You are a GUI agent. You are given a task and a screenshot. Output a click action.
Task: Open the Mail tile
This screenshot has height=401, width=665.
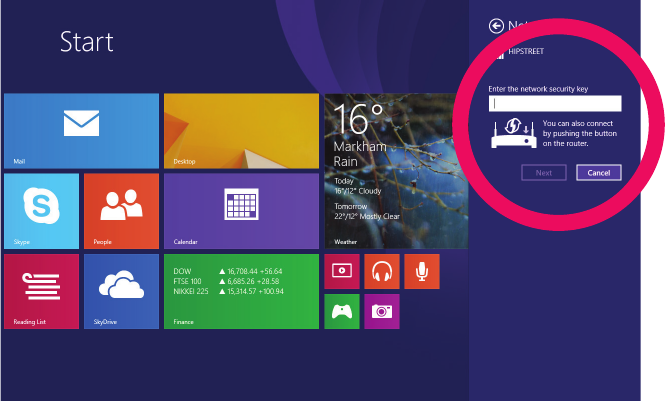(81, 131)
